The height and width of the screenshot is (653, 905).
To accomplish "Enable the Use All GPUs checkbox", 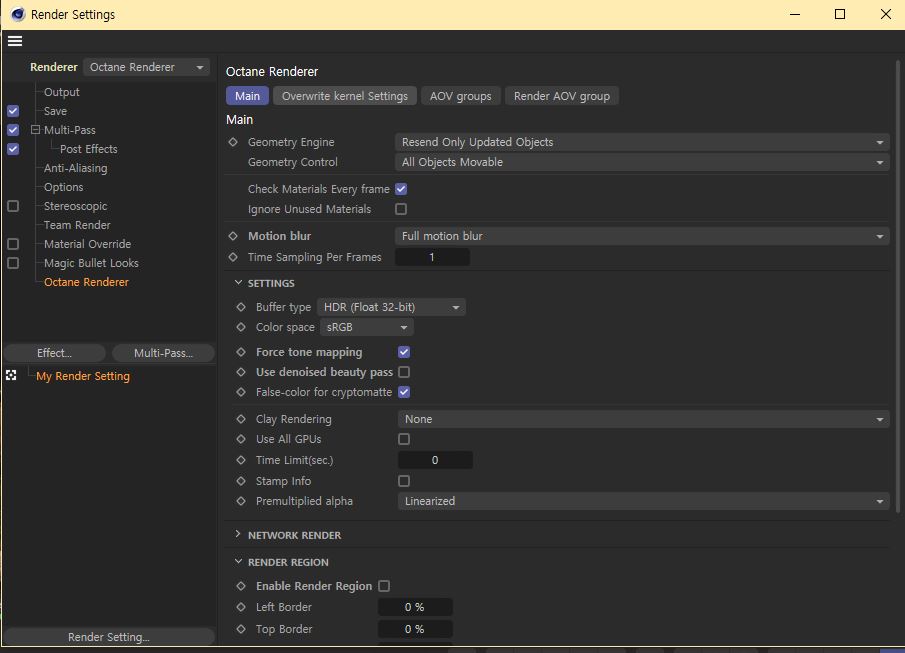I will pyautogui.click(x=404, y=439).
